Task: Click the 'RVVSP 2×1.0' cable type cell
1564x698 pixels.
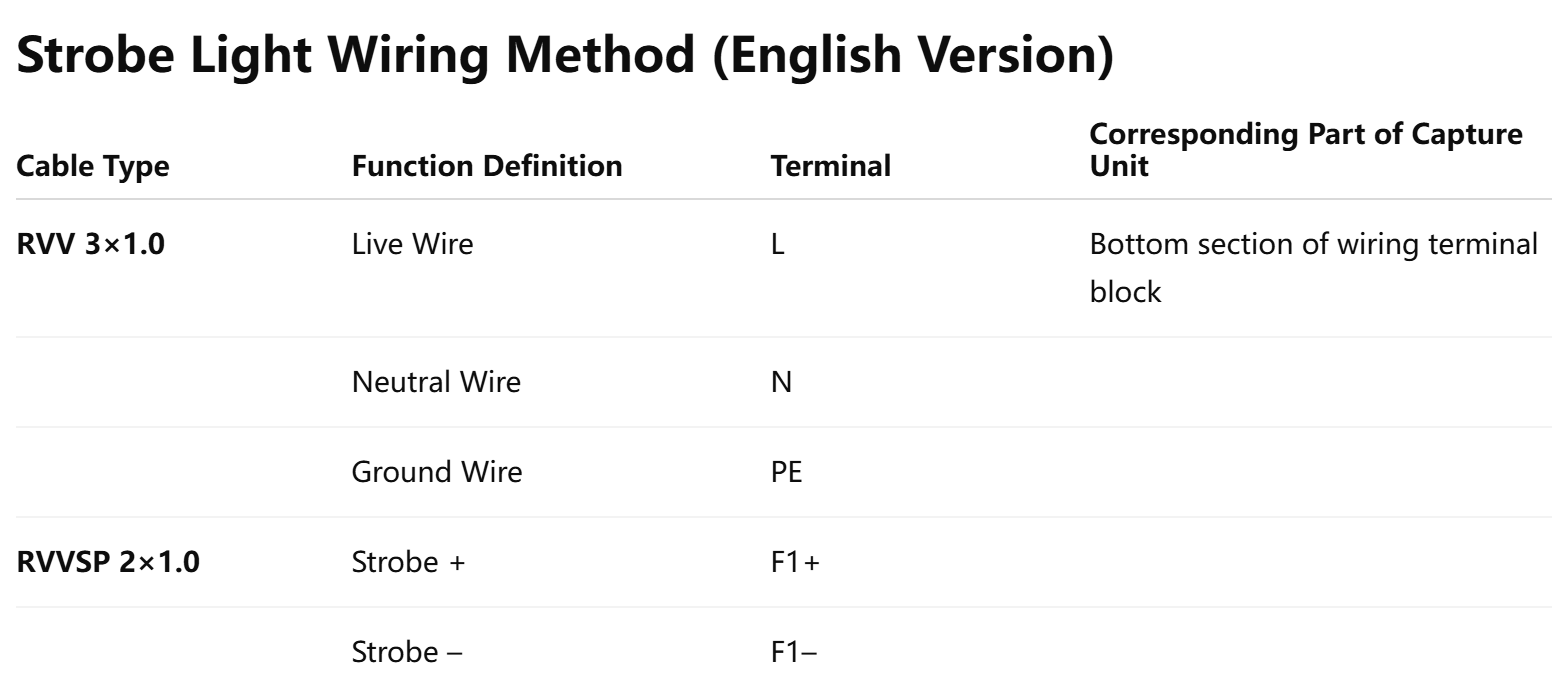Action: 108,562
